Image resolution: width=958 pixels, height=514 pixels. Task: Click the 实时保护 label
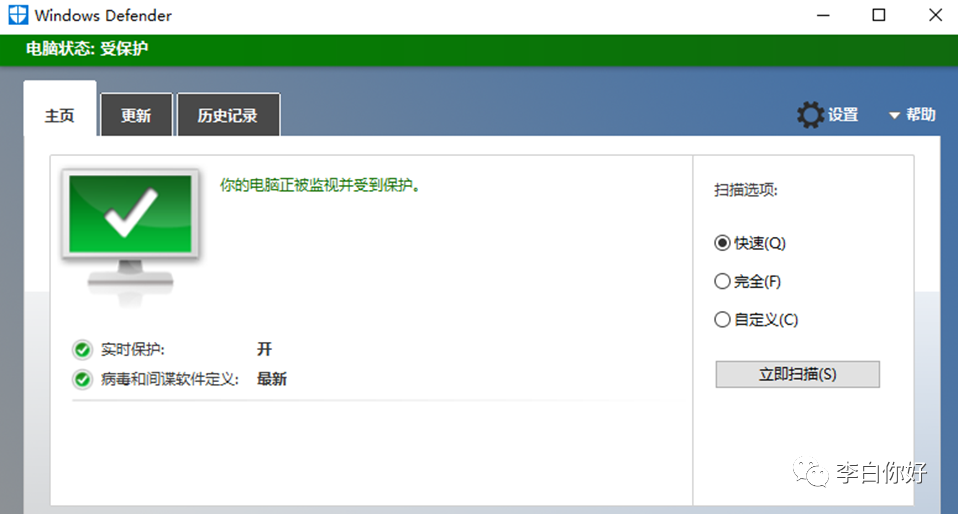133,350
